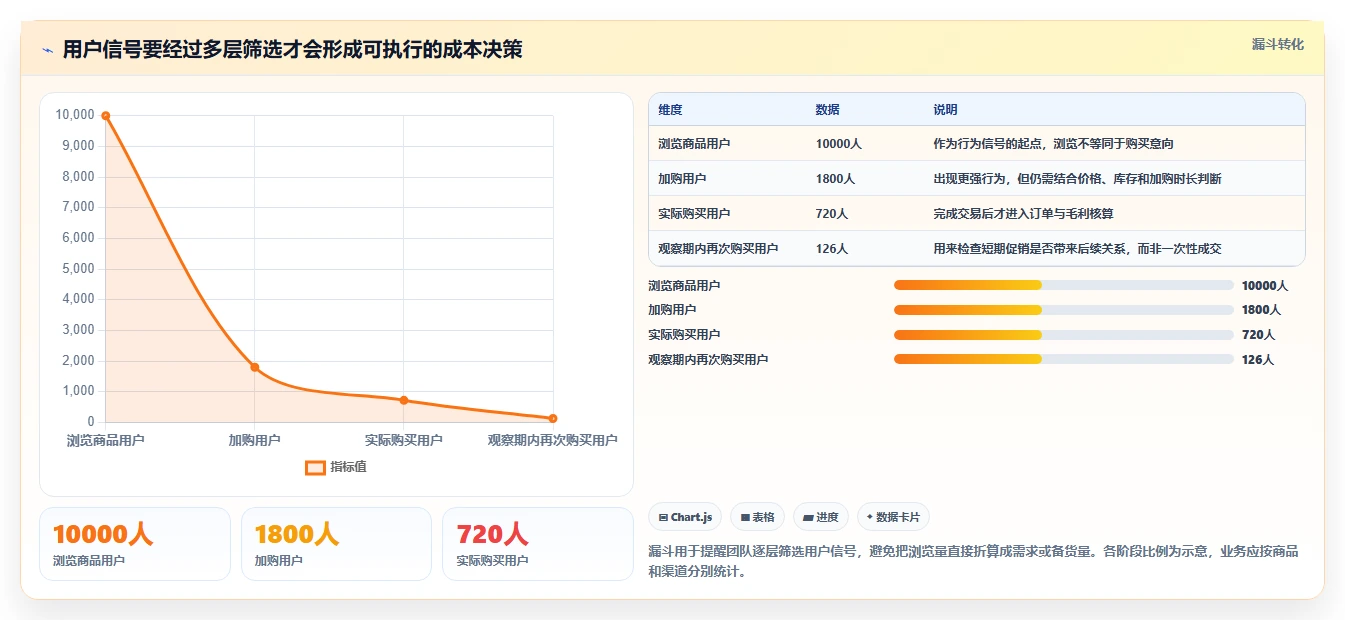Click the 实际购买用户 data point on line

(404, 400)
